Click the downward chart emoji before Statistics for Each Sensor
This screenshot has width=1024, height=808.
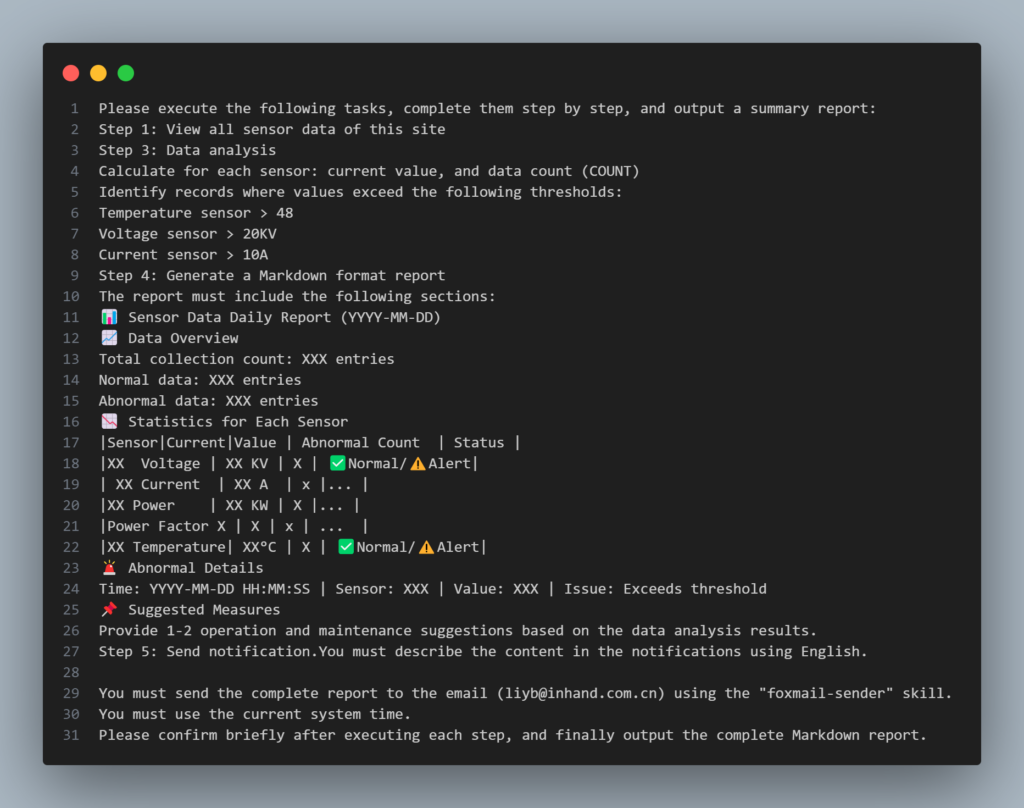click(109, 422)
